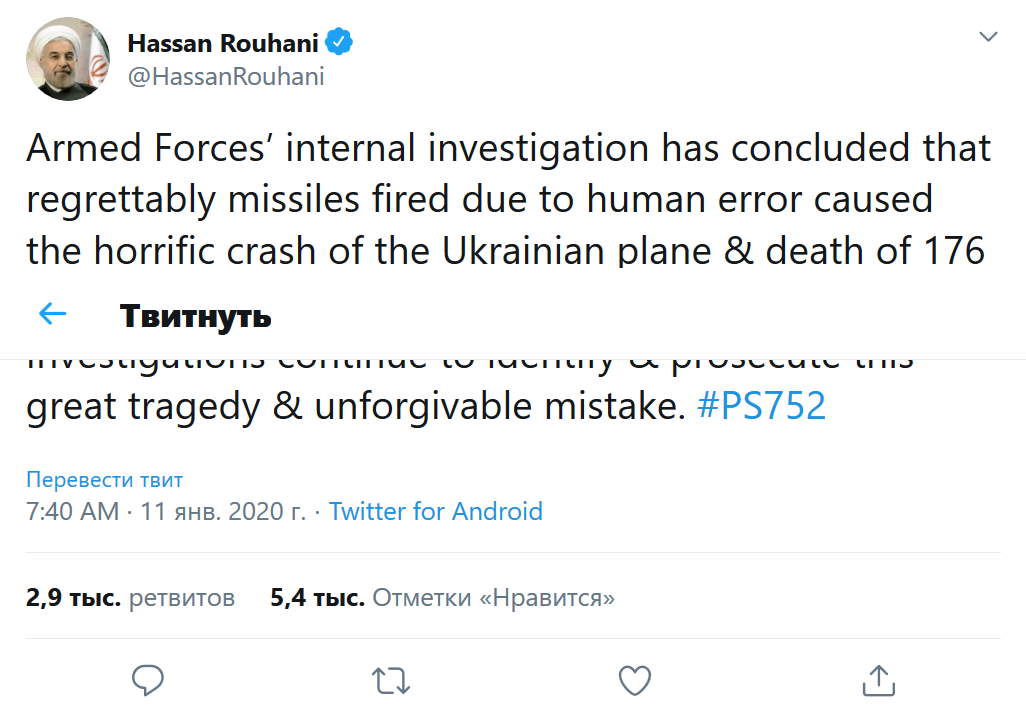Expand the tweet options chevron menu
1026x721 pixels.
(x=988, y=38)
